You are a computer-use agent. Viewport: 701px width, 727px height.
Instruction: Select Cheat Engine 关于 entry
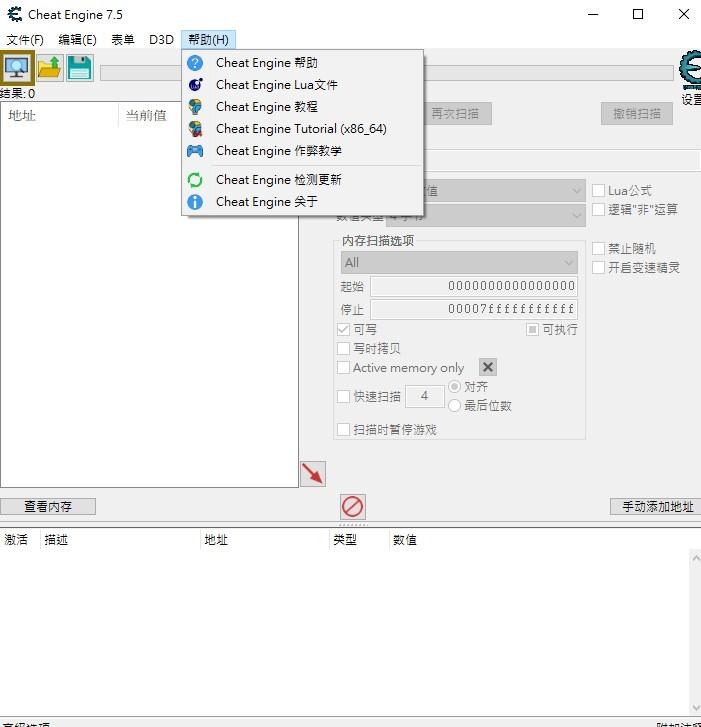tap(302, 202)
